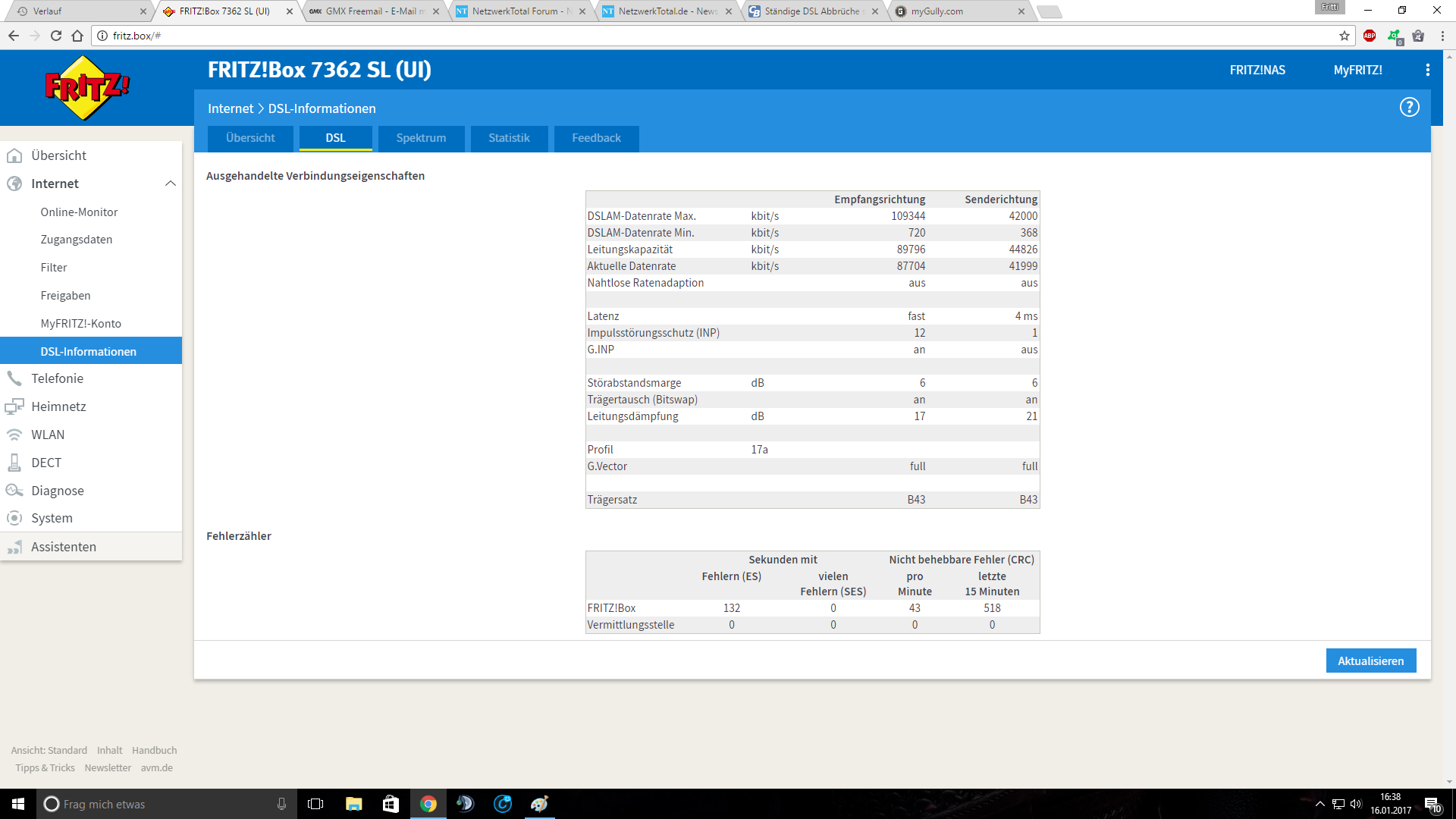Screen dimensions: 1456x819
Task: Open Telefonie section with phone icon
Action: [57, 378]
